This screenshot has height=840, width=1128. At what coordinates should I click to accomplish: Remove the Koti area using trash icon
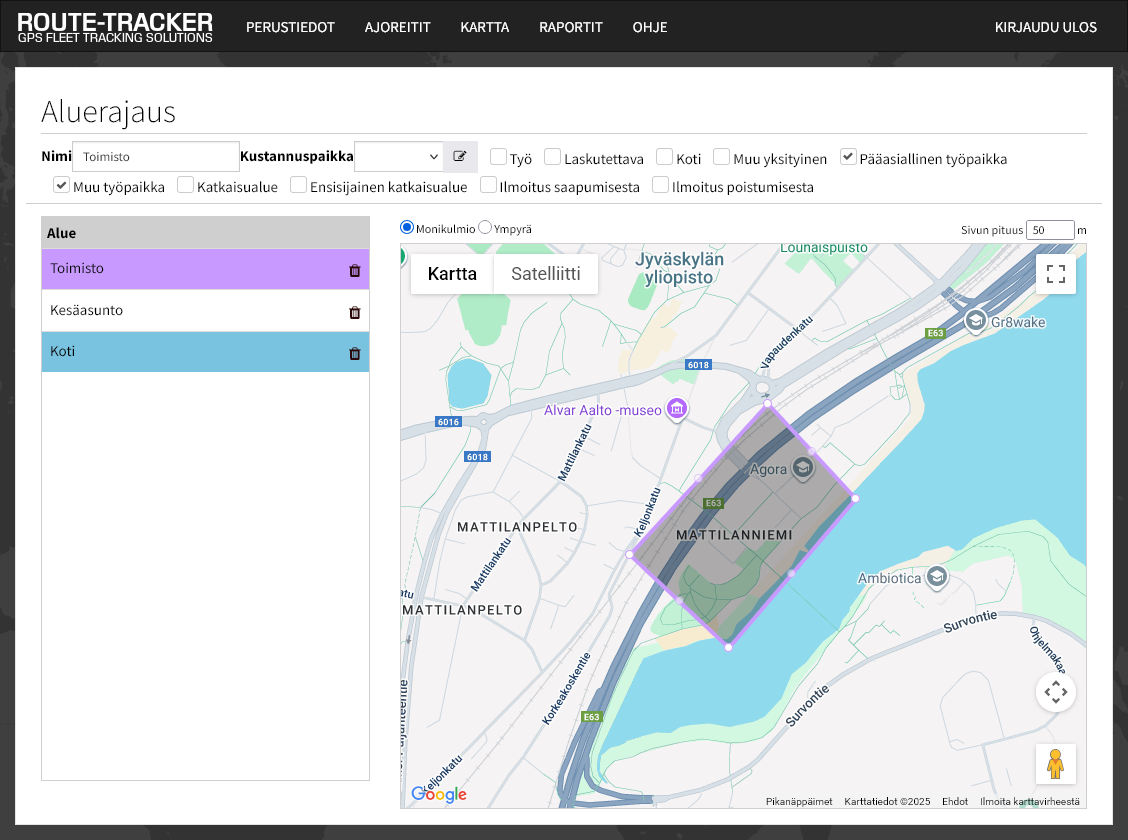tap(354, 353)
